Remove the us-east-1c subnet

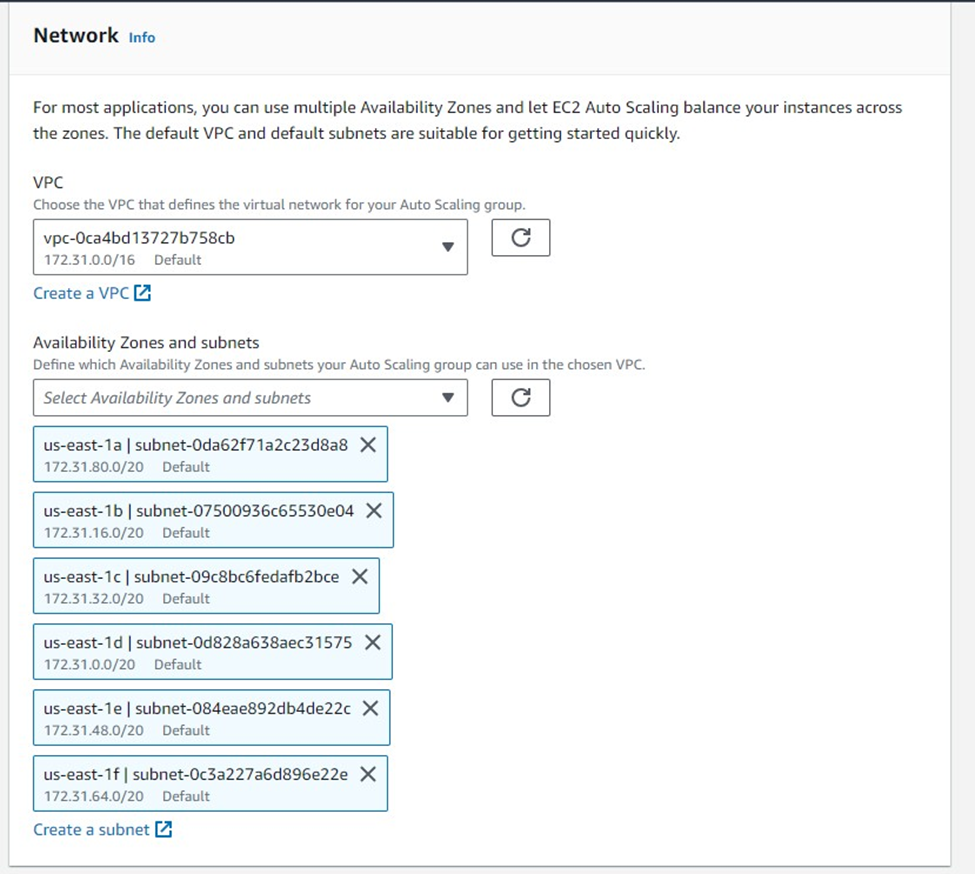pyautogui.click(x=360, y=577)
